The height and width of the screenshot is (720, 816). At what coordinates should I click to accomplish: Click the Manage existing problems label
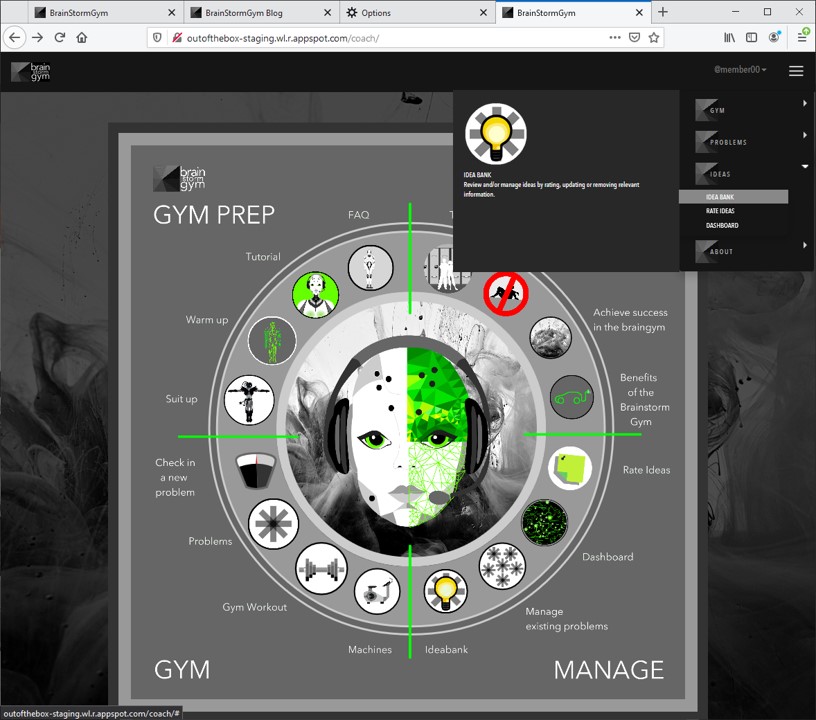(x=566, y=619)
